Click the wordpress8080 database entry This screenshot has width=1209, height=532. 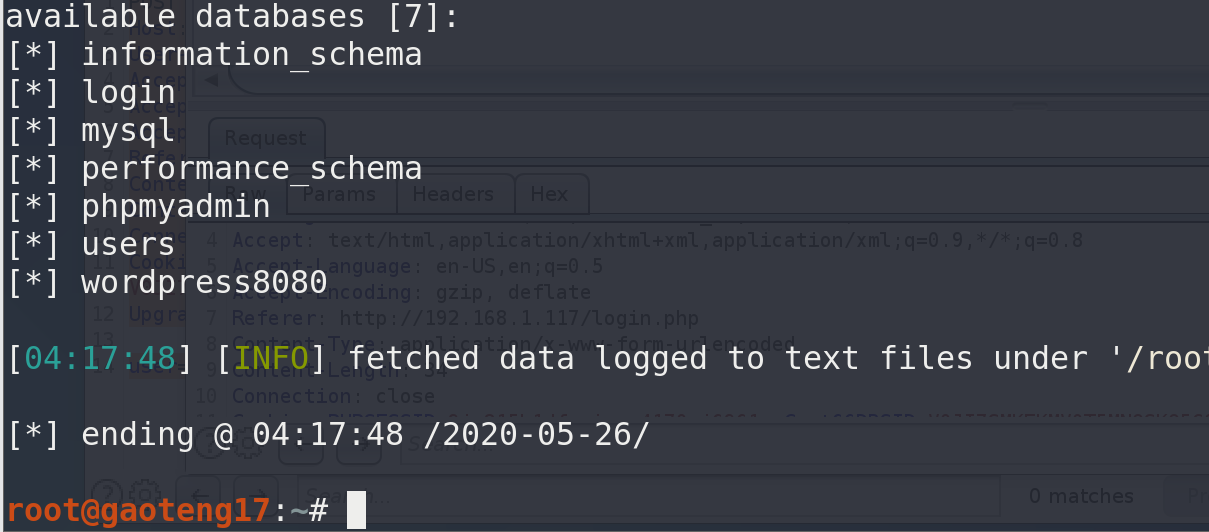tap(204, 282)
